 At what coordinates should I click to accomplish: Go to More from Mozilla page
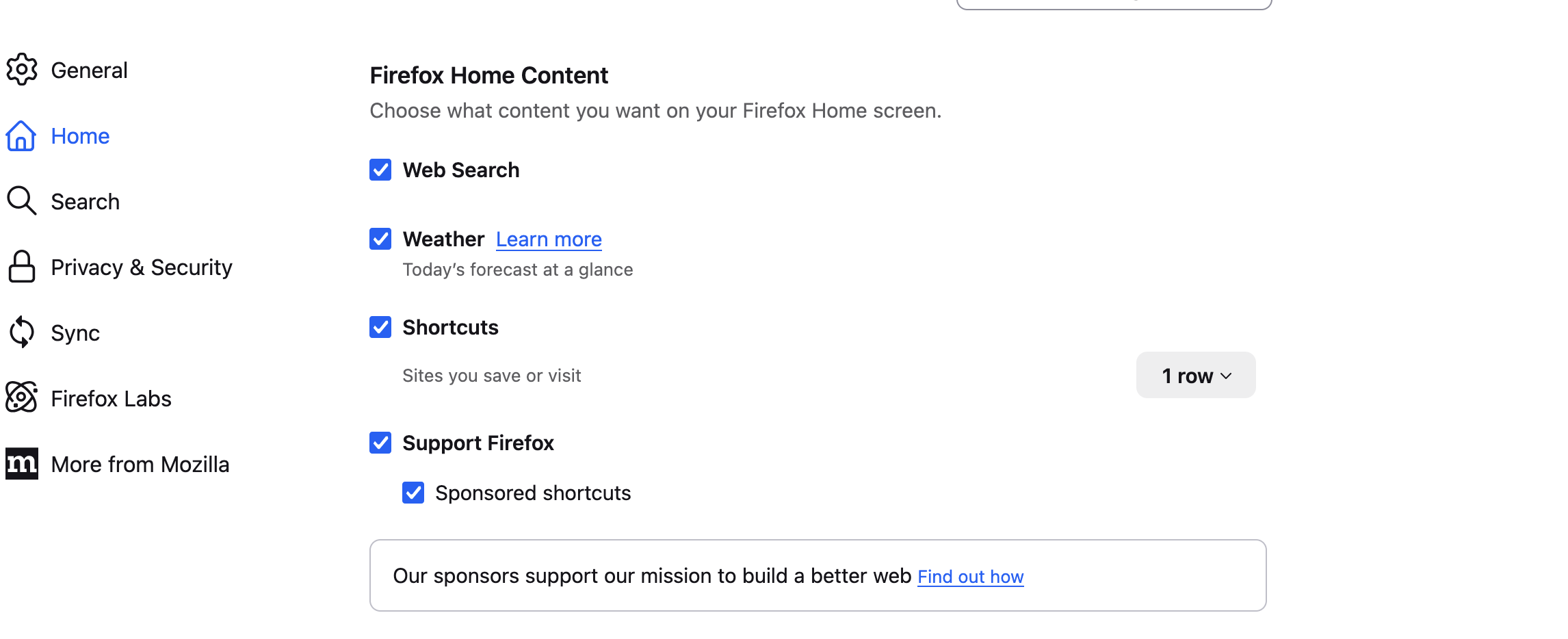coord(140,465)
